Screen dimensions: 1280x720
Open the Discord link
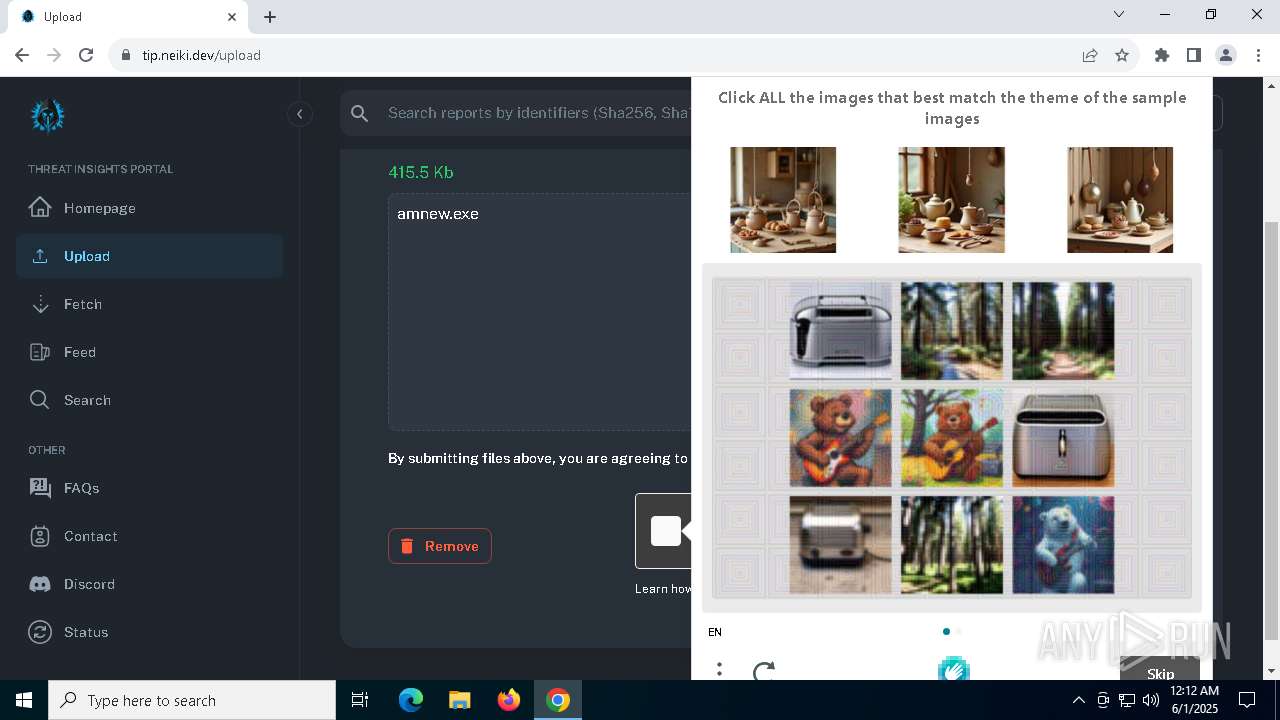(x=150, y=584)
